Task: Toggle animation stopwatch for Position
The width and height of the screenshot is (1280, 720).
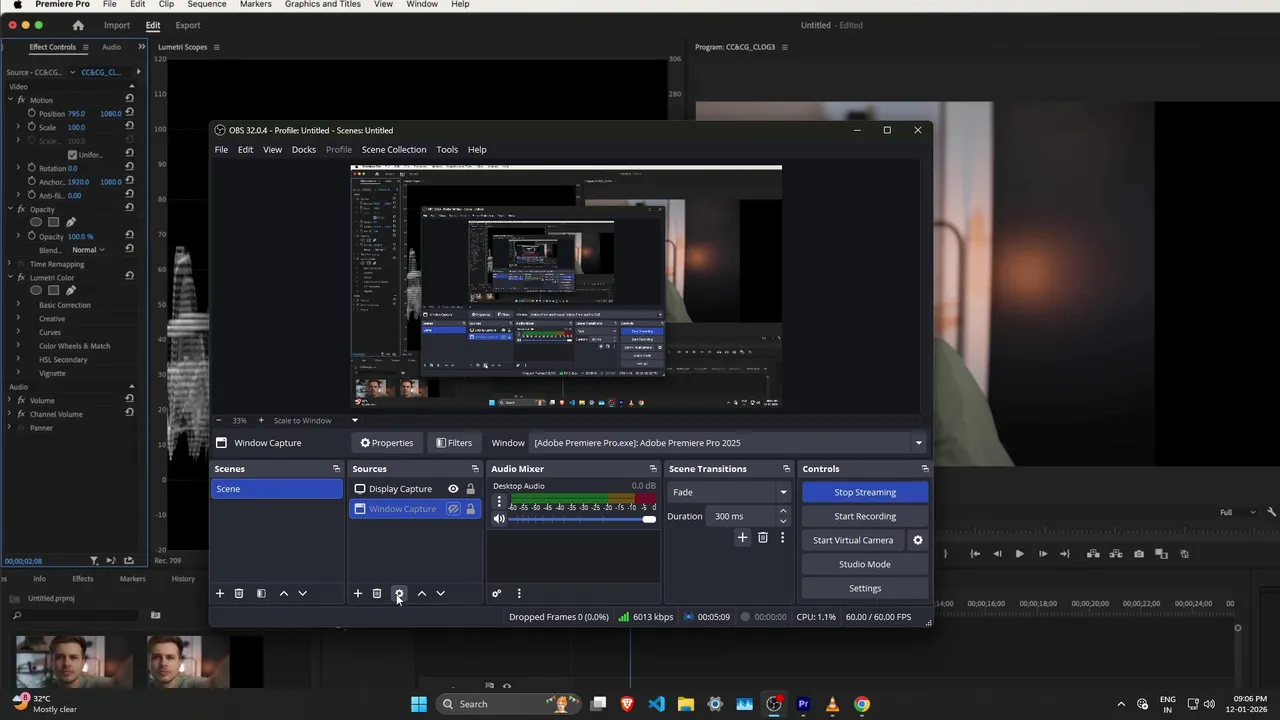Action: [x=32, y=113]
